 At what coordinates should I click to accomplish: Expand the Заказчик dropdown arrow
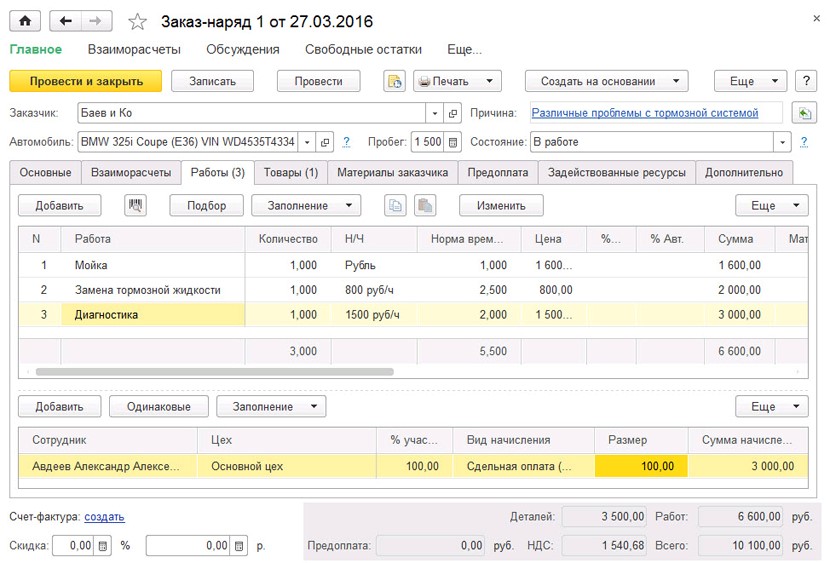pos(434,113)
